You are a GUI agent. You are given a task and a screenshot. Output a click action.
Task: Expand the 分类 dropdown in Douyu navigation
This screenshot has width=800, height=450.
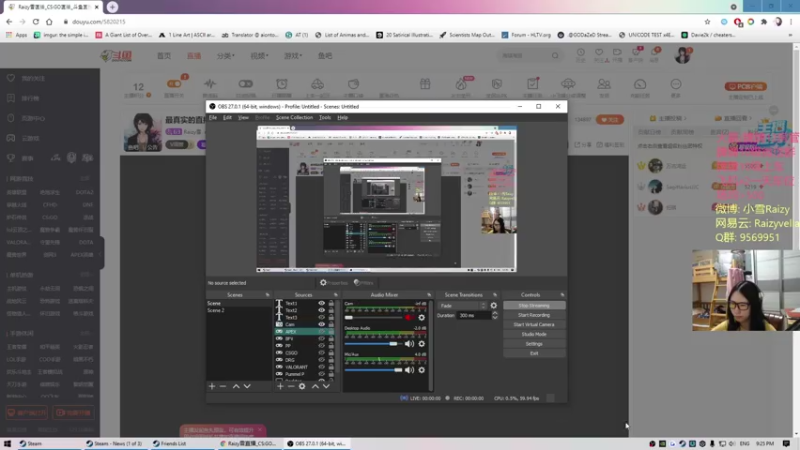226,56
